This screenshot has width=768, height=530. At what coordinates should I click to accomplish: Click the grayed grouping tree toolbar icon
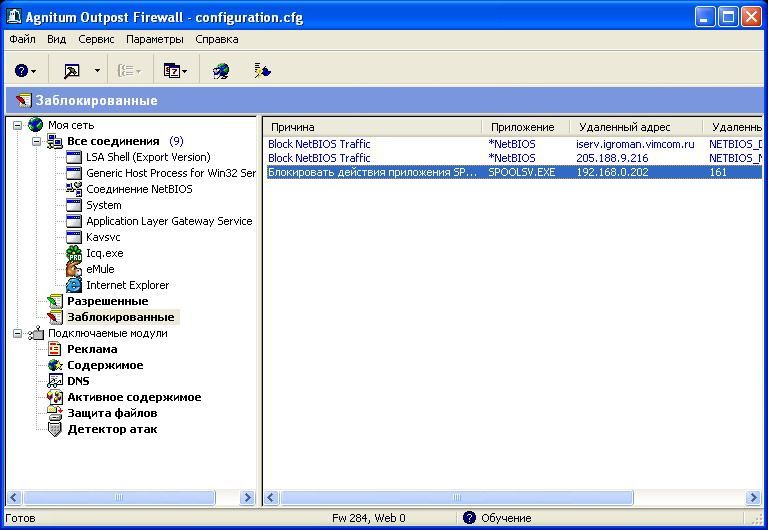coord(126,71)
